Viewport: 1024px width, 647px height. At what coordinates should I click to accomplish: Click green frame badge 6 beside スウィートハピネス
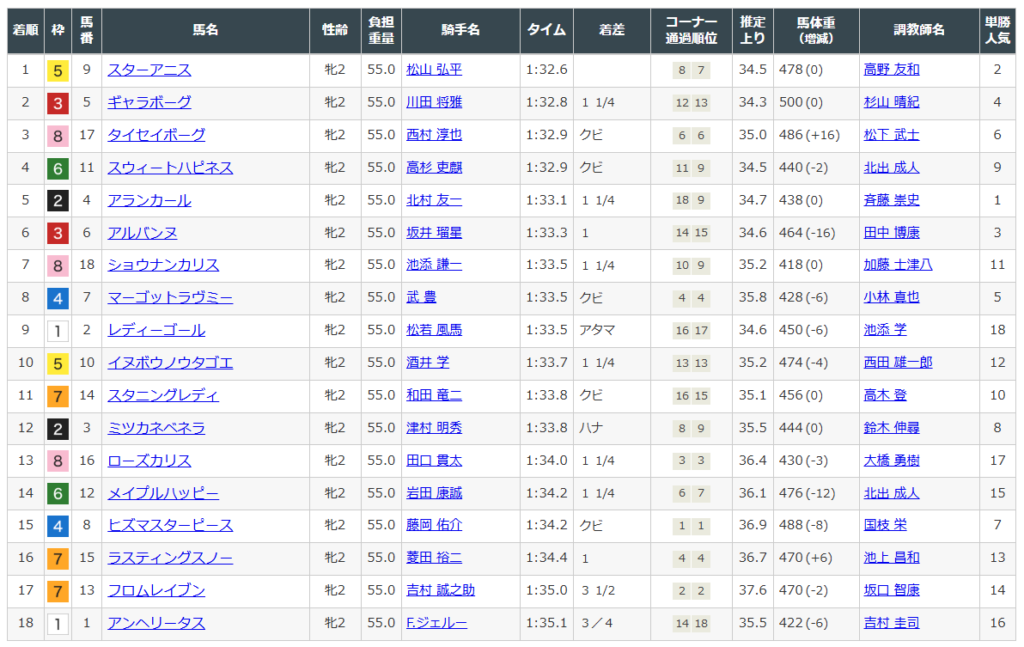pos(58,168)
